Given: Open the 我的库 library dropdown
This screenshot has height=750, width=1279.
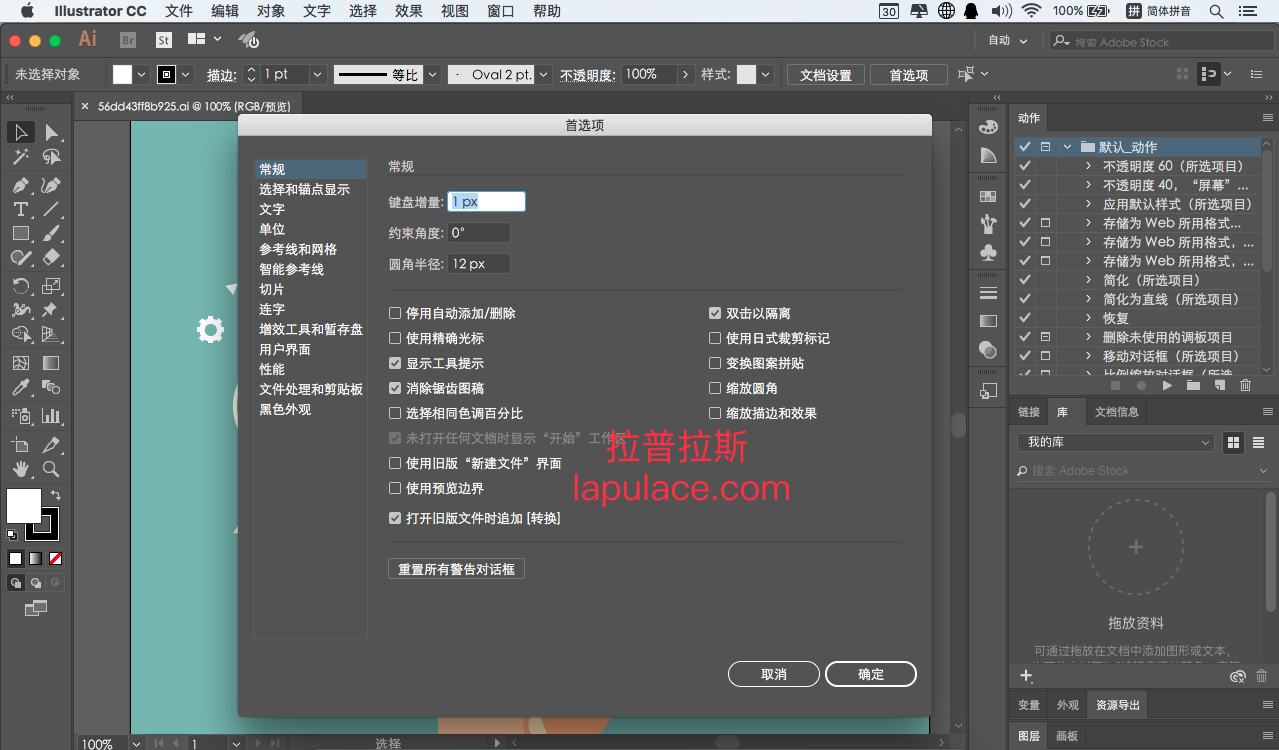Looking at the screenshot, I should coord(1115,442).
